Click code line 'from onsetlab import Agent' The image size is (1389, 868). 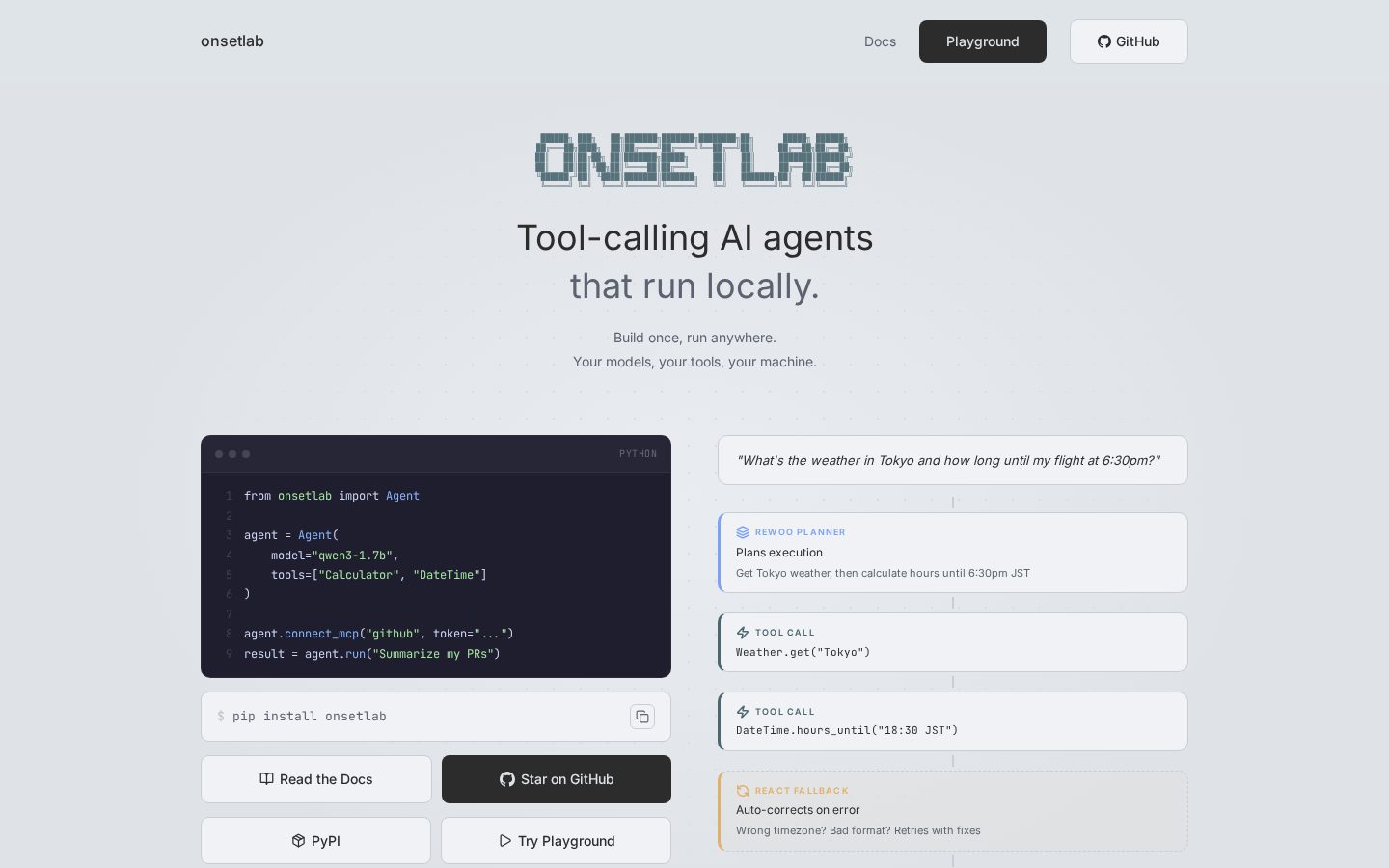[332, 496]
